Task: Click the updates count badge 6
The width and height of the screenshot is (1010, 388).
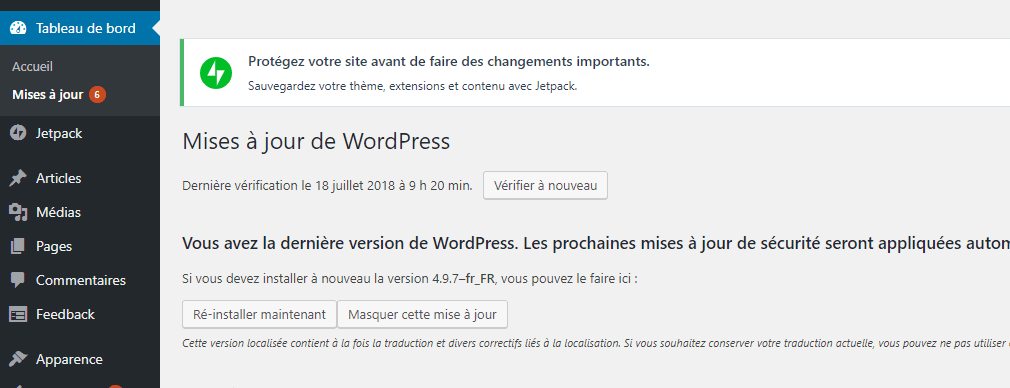Action: click(x=97, y=95)
